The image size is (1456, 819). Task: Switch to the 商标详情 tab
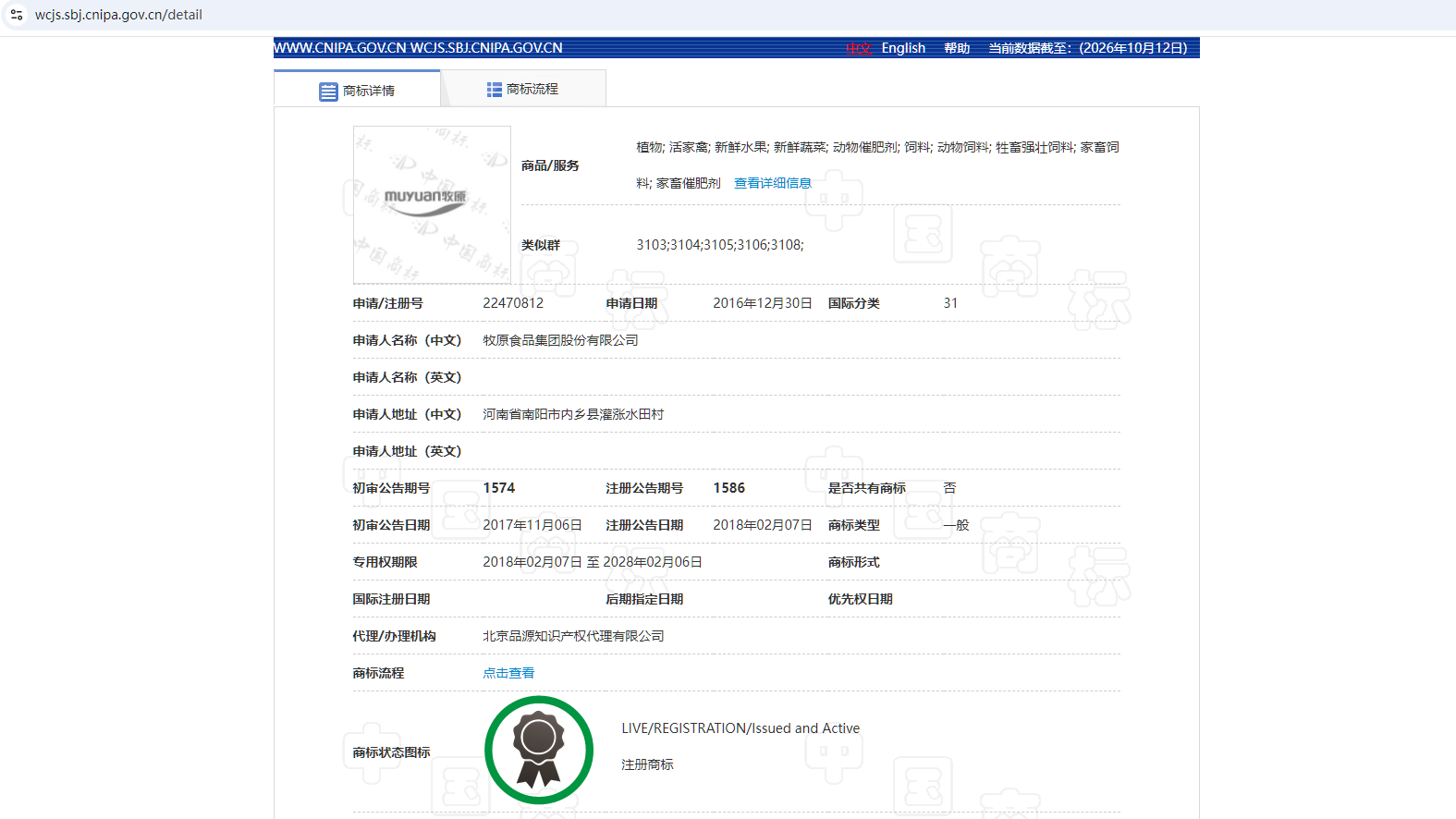[357, 90]
